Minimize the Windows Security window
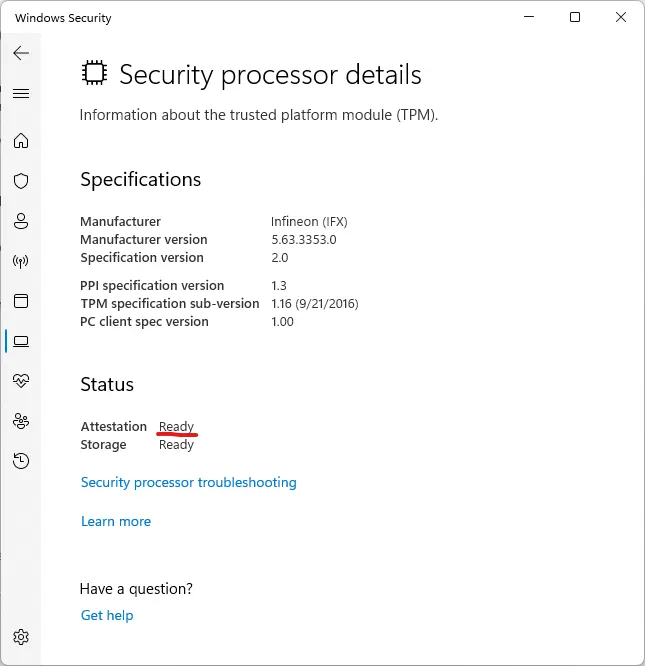 pos(529,17)
